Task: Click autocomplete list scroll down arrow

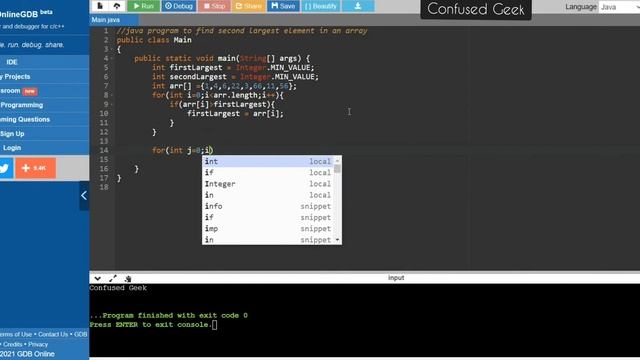Action: click(x=337, y=240)
